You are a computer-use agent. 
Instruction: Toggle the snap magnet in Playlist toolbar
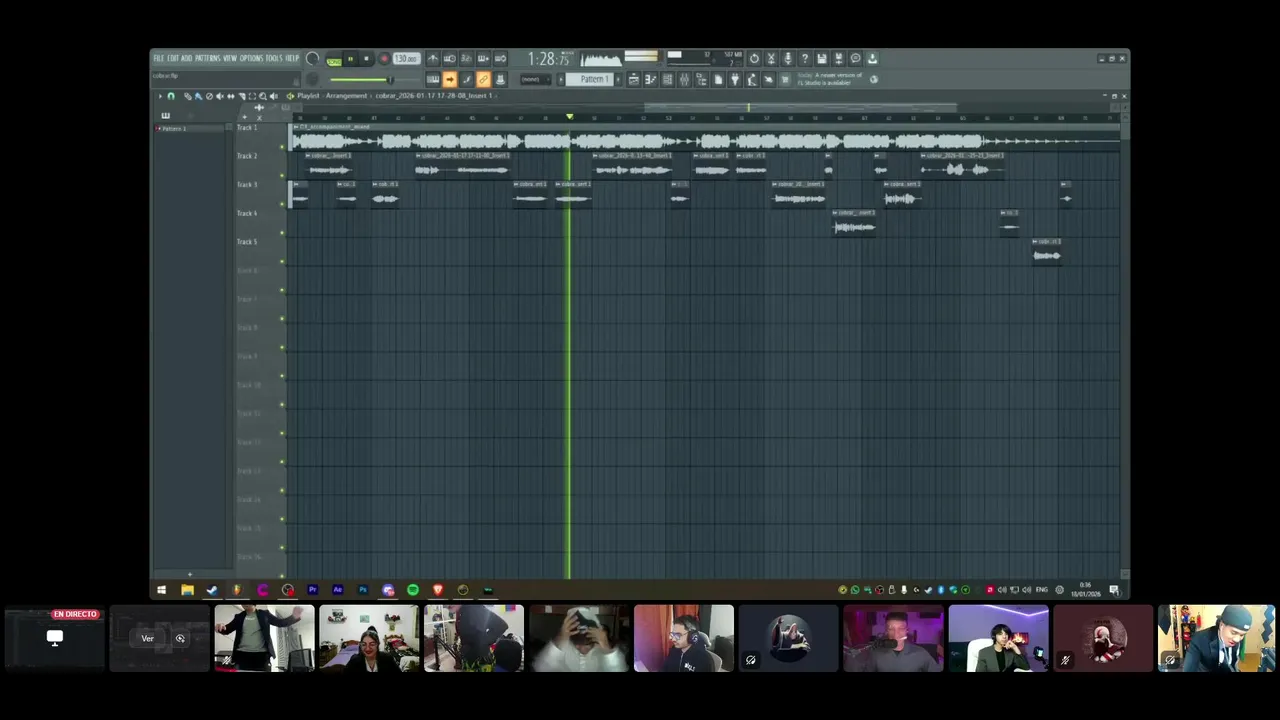(x=171, y=96)
